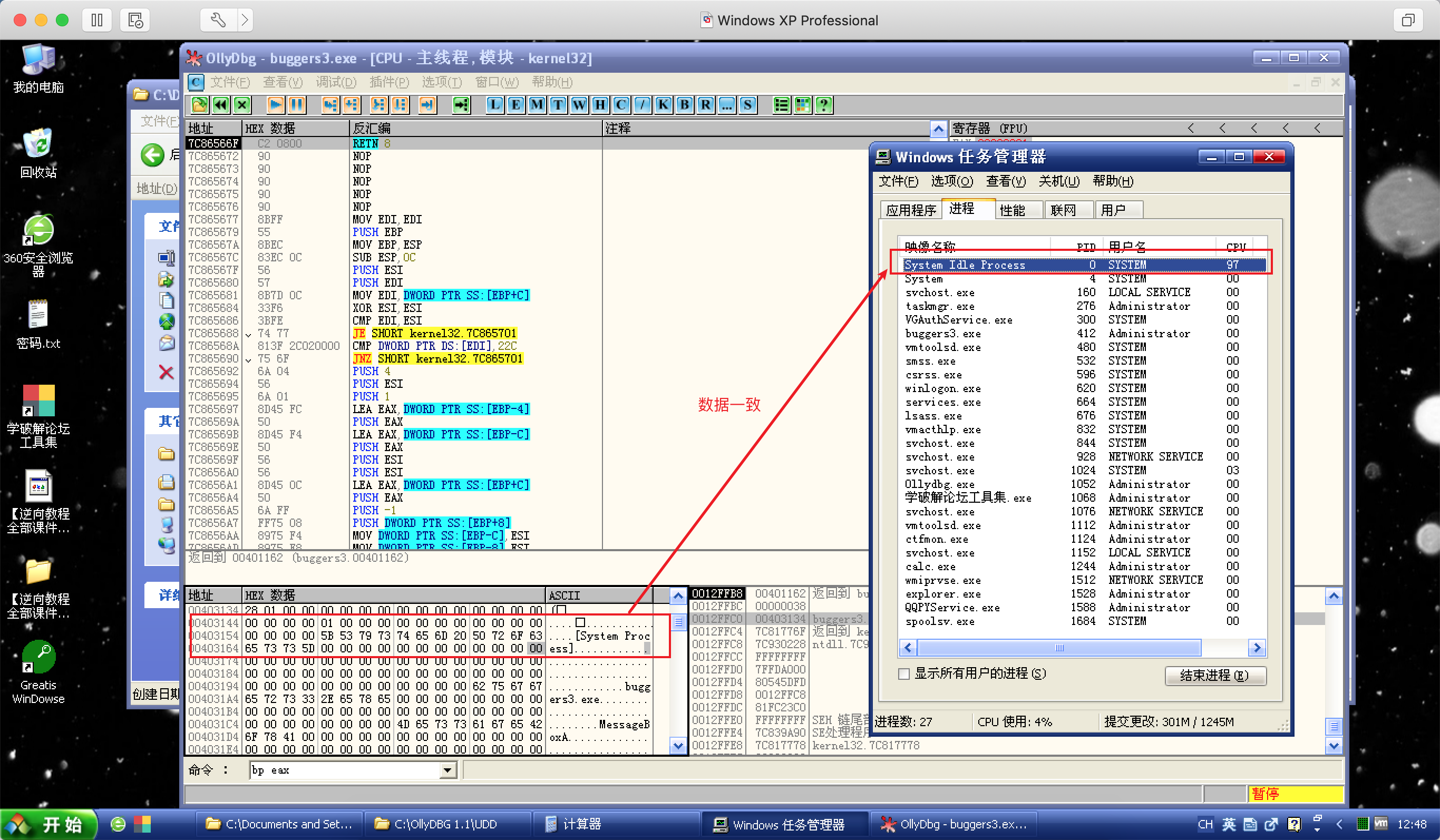1440x840 pixels.
Task: Show Breakpoints window with B icon
Action: click(684, 104)
